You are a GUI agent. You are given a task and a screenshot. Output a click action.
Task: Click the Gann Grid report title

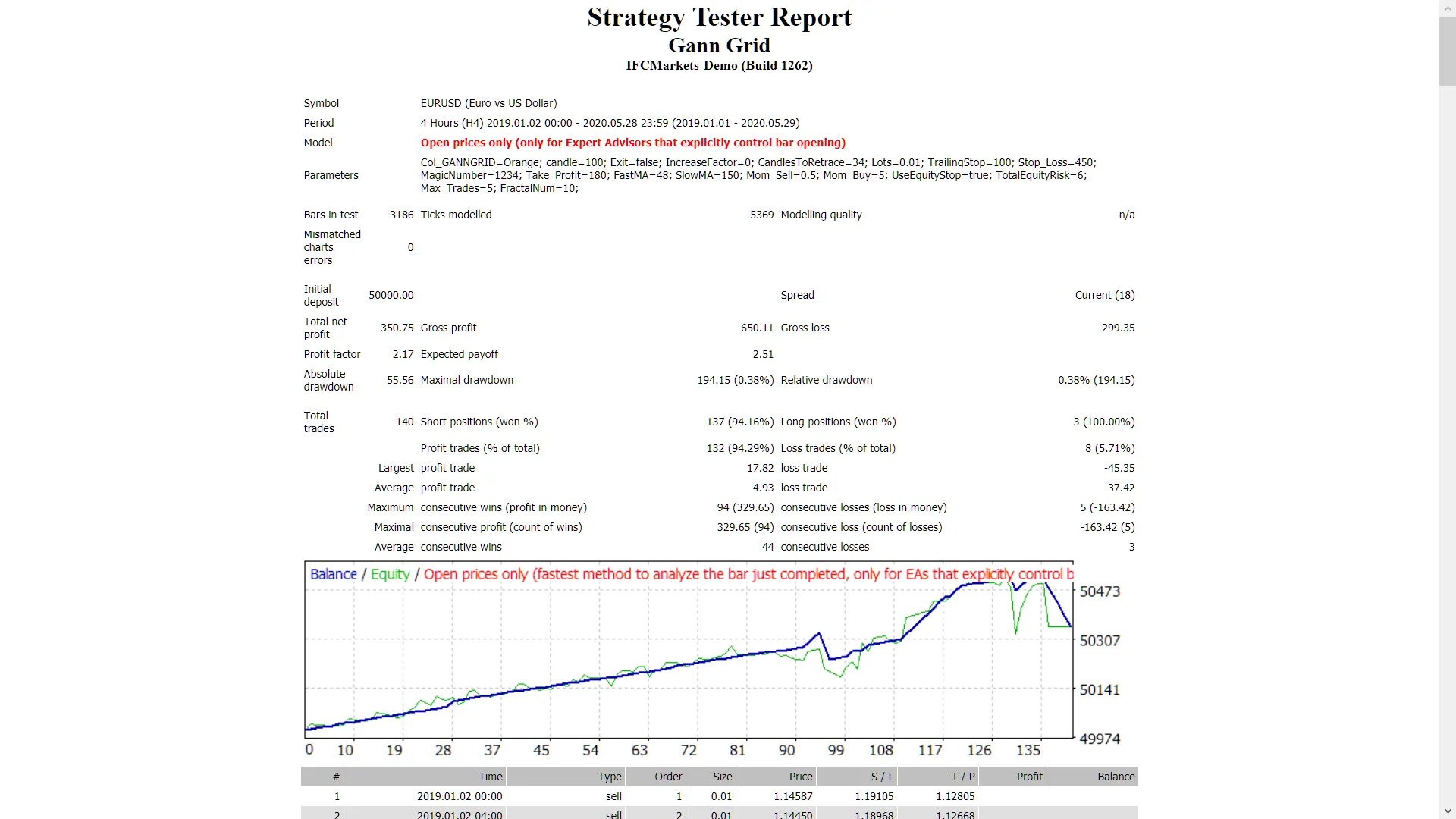tap(719, 45)
